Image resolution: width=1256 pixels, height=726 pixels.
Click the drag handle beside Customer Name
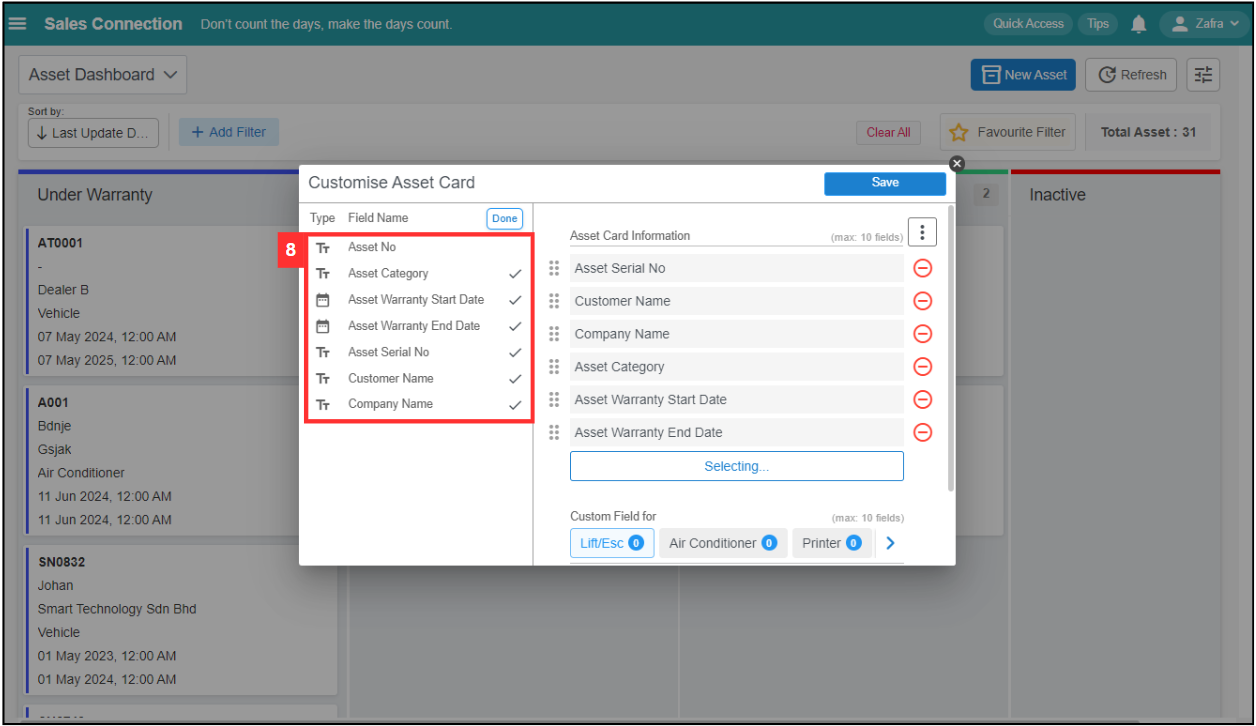click(x=554, y=301)
